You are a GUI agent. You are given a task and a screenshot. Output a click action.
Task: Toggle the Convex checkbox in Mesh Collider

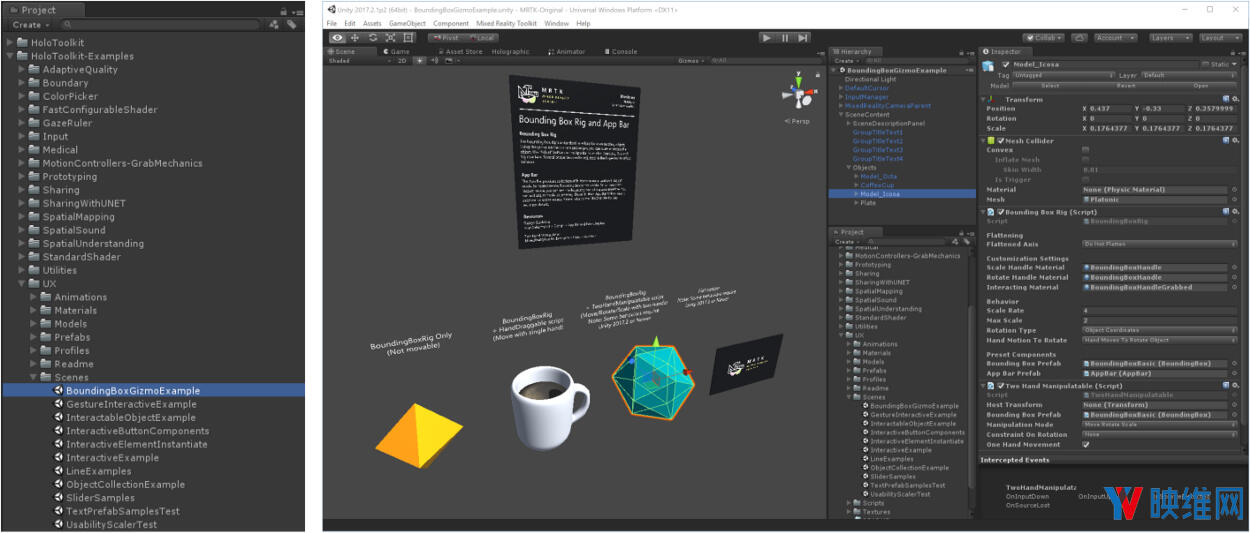click(1086, 150)
